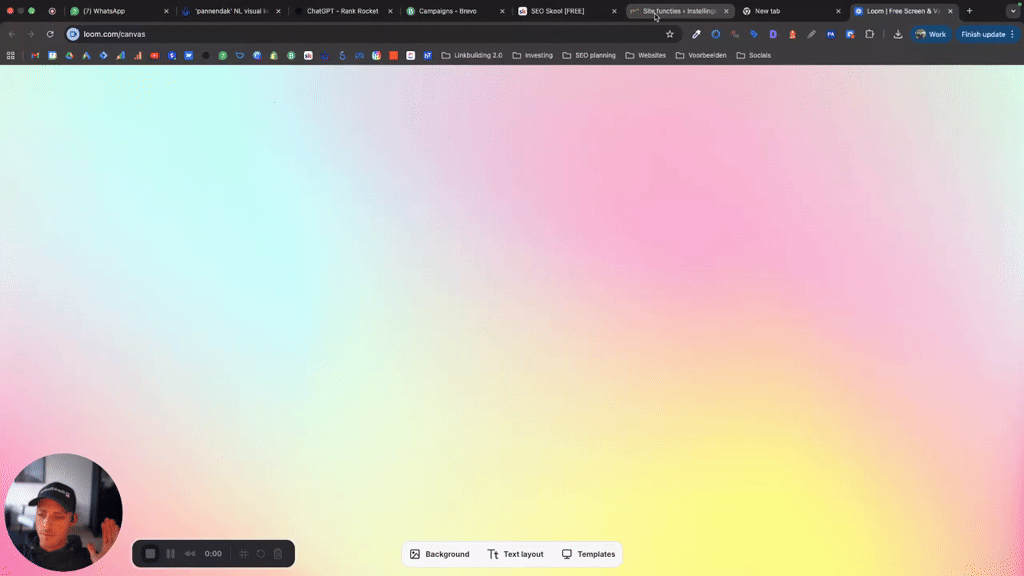Open the Templates menu
Image resolution: width=1024 pixels, height=576 pixels.
(x=588, y=554)
